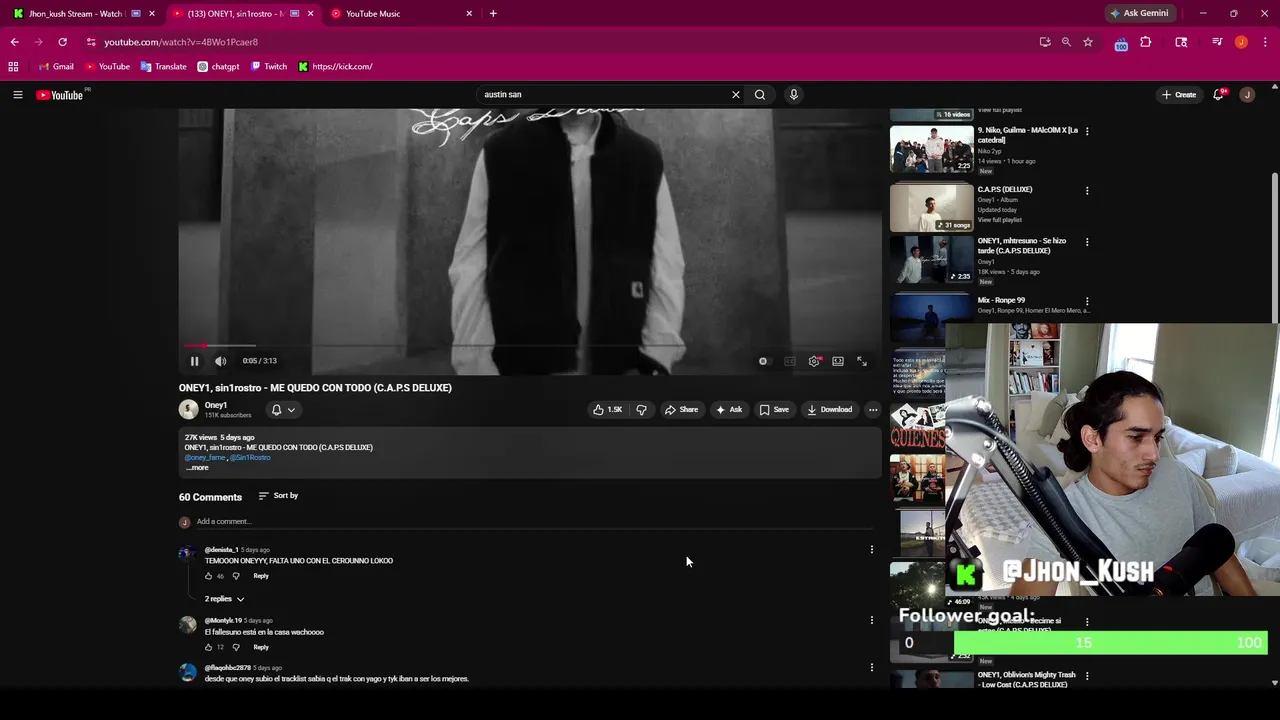The height and width of the screenshot is (720, 1280).
Task: Open the player settings gear
Action: [x=814, y=361]
